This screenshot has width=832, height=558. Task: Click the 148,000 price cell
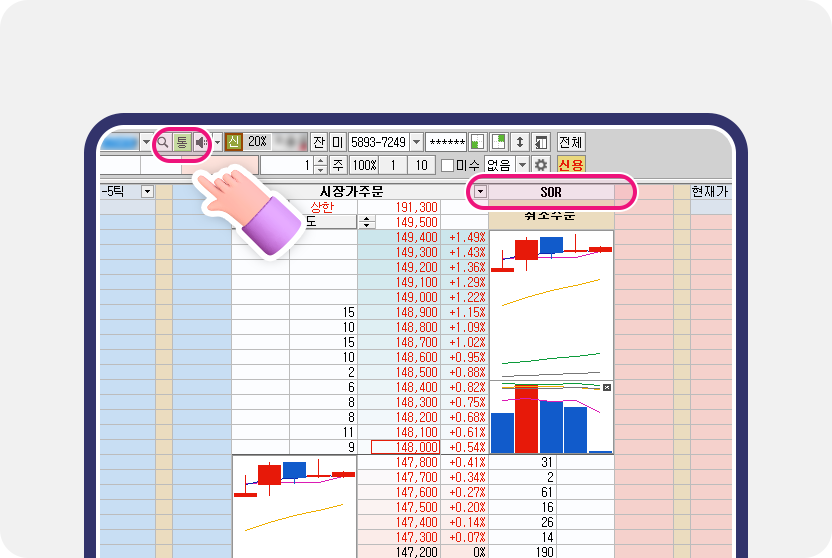[405, 447]
